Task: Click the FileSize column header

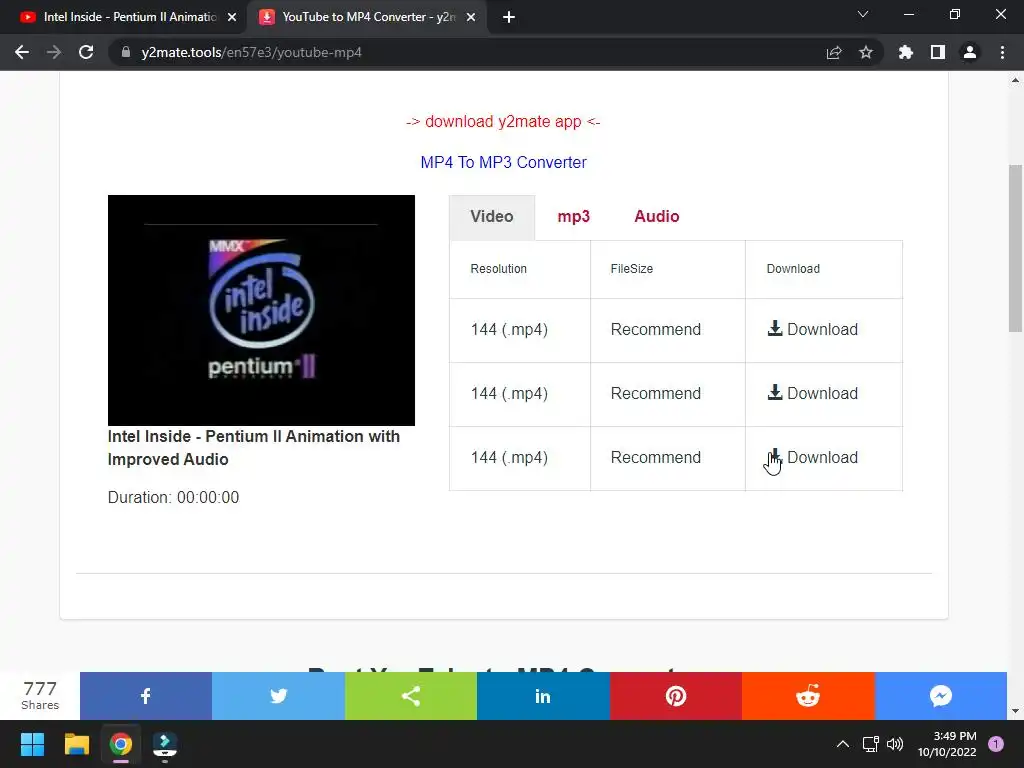Action: coord(632,269)
